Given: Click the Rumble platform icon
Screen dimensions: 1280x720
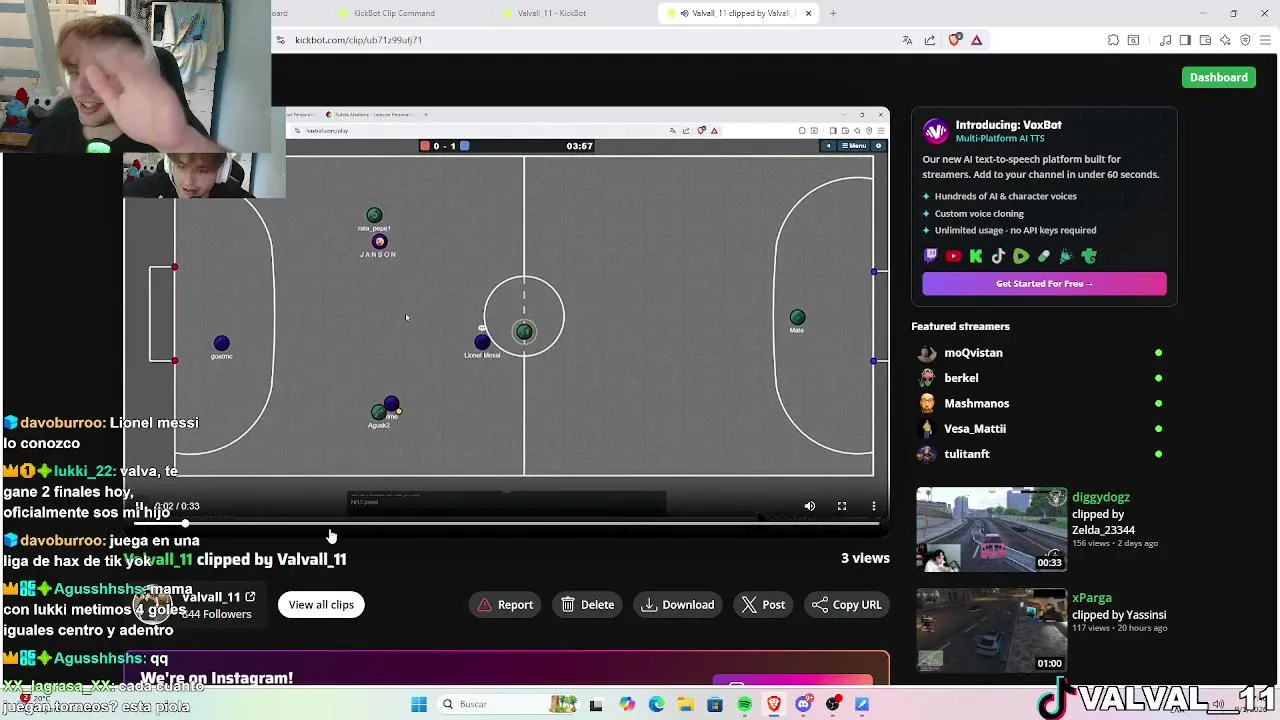Looking at the screenshot, I should (1021, 256).
